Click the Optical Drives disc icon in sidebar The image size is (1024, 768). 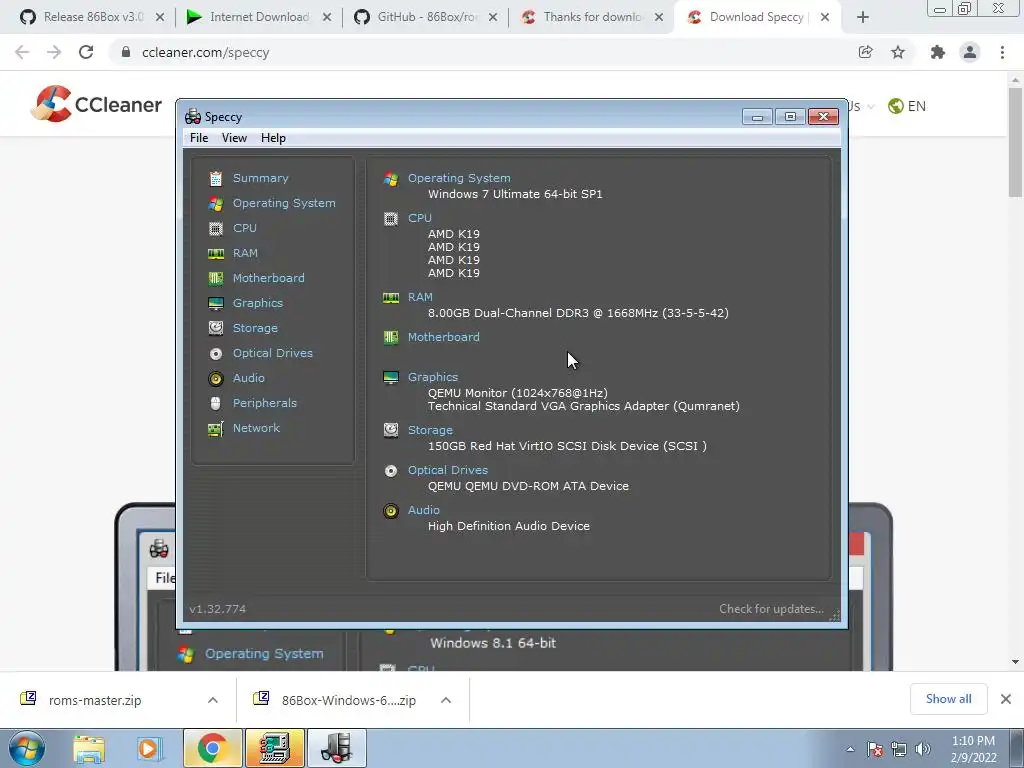216,354
